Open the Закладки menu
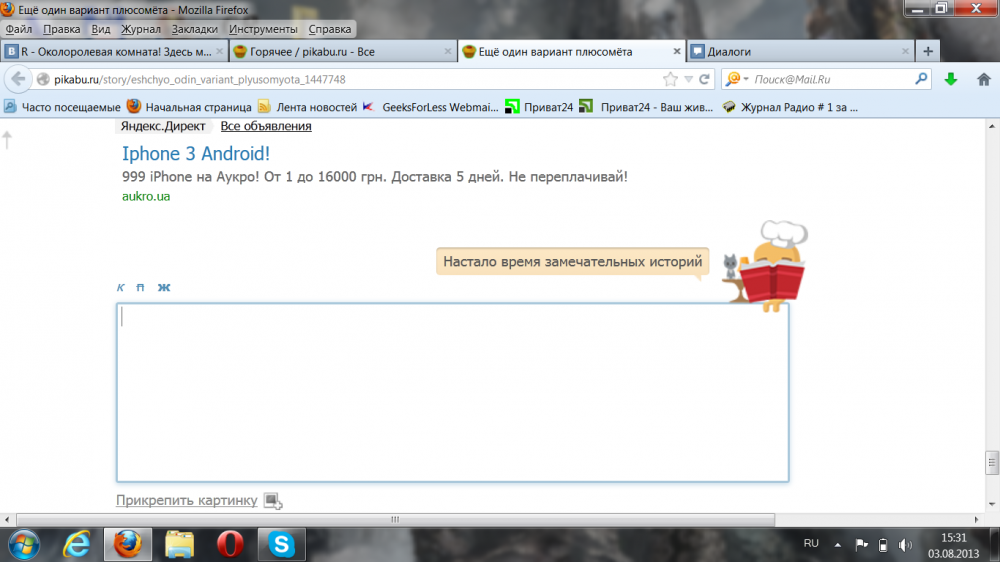 (195, 29)
